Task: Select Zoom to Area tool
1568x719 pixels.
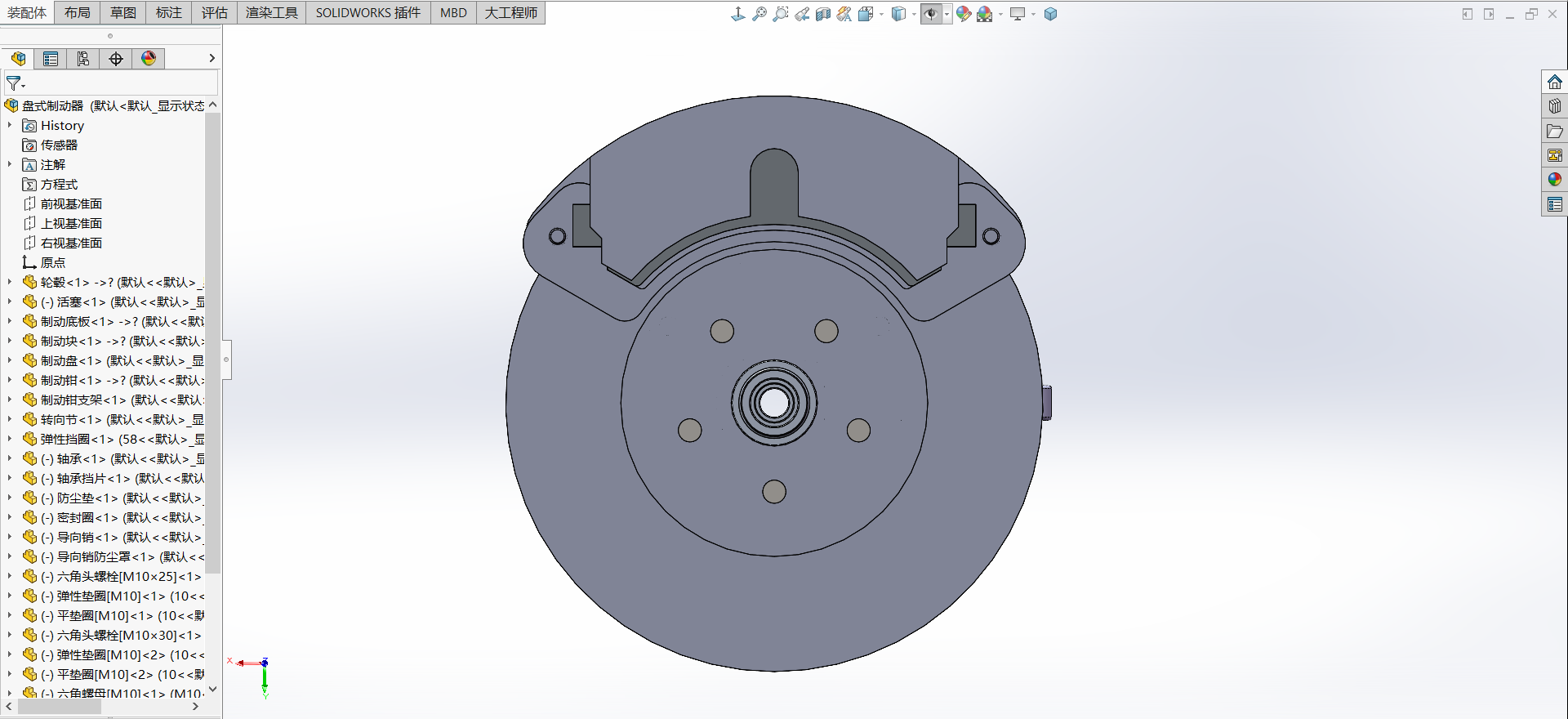Action: coord(781,14)
